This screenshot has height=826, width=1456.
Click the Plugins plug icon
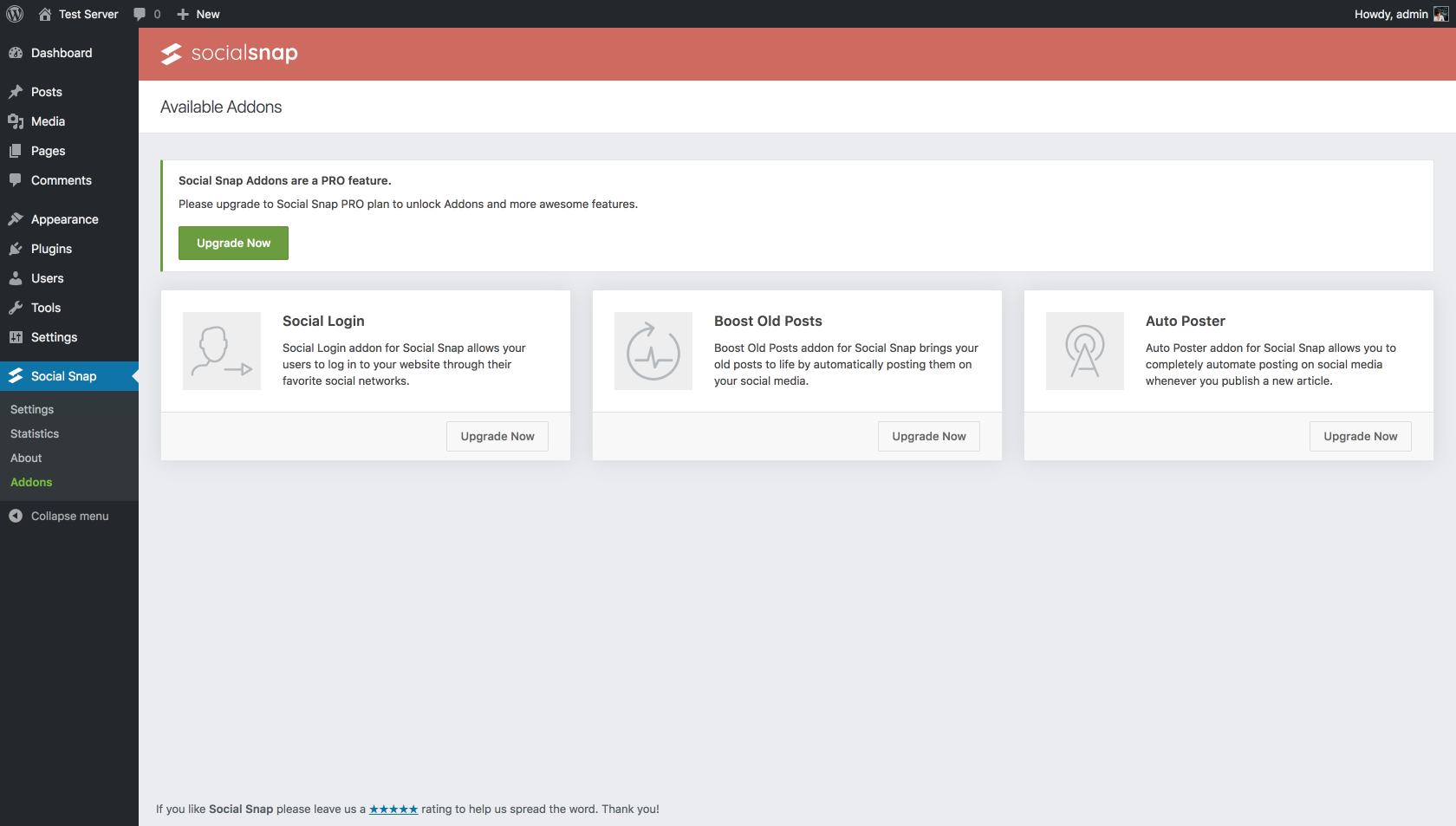pos(16,249)
